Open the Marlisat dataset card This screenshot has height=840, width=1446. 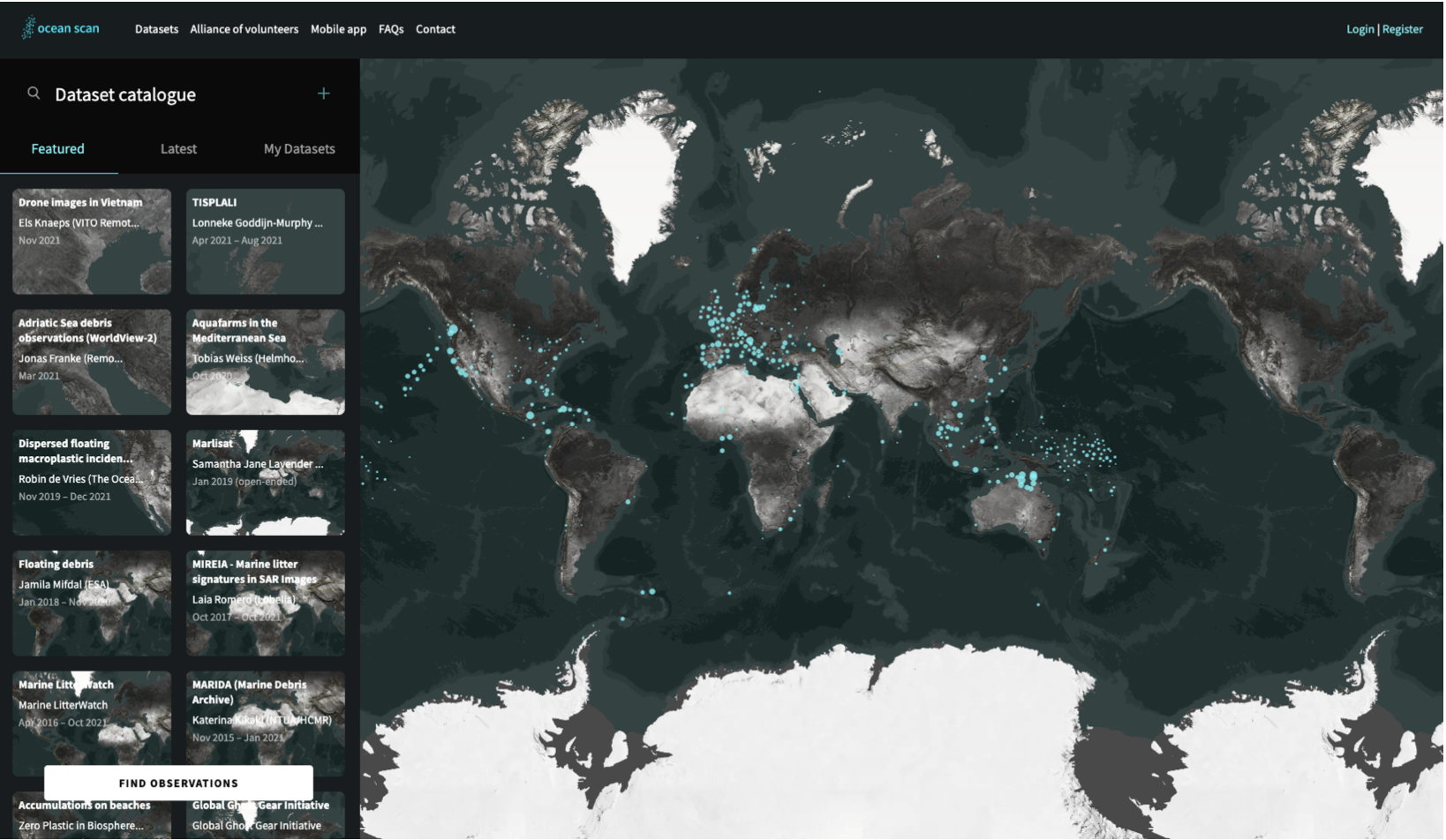(x=266, y=483)
